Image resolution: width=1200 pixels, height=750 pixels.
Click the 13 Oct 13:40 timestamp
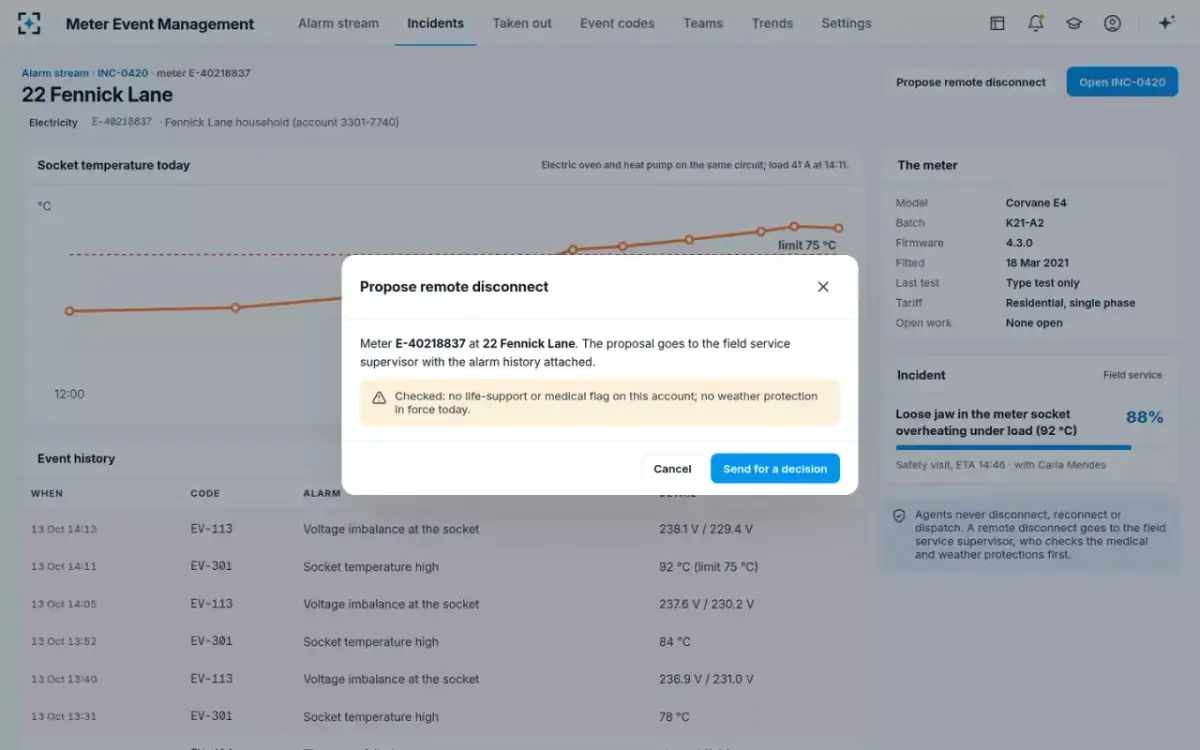point(63,679)
